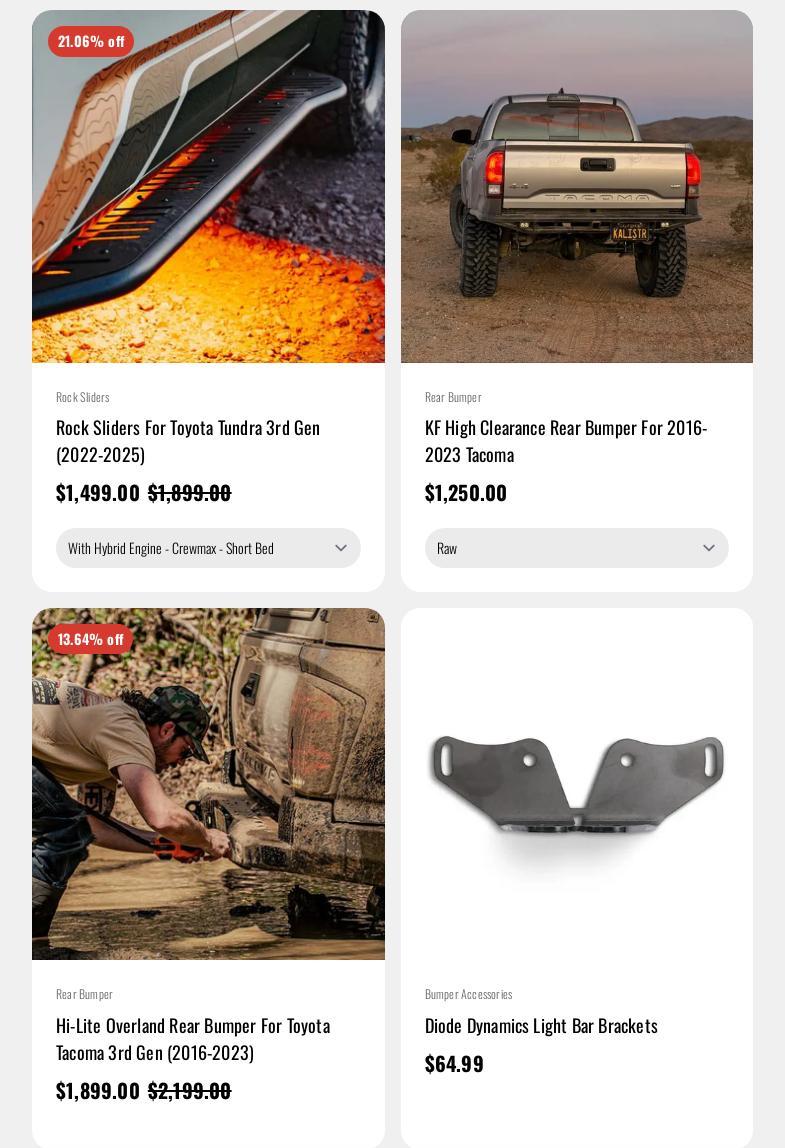
Task: Click the 21.06% off badge
Action: coord(91,42)
